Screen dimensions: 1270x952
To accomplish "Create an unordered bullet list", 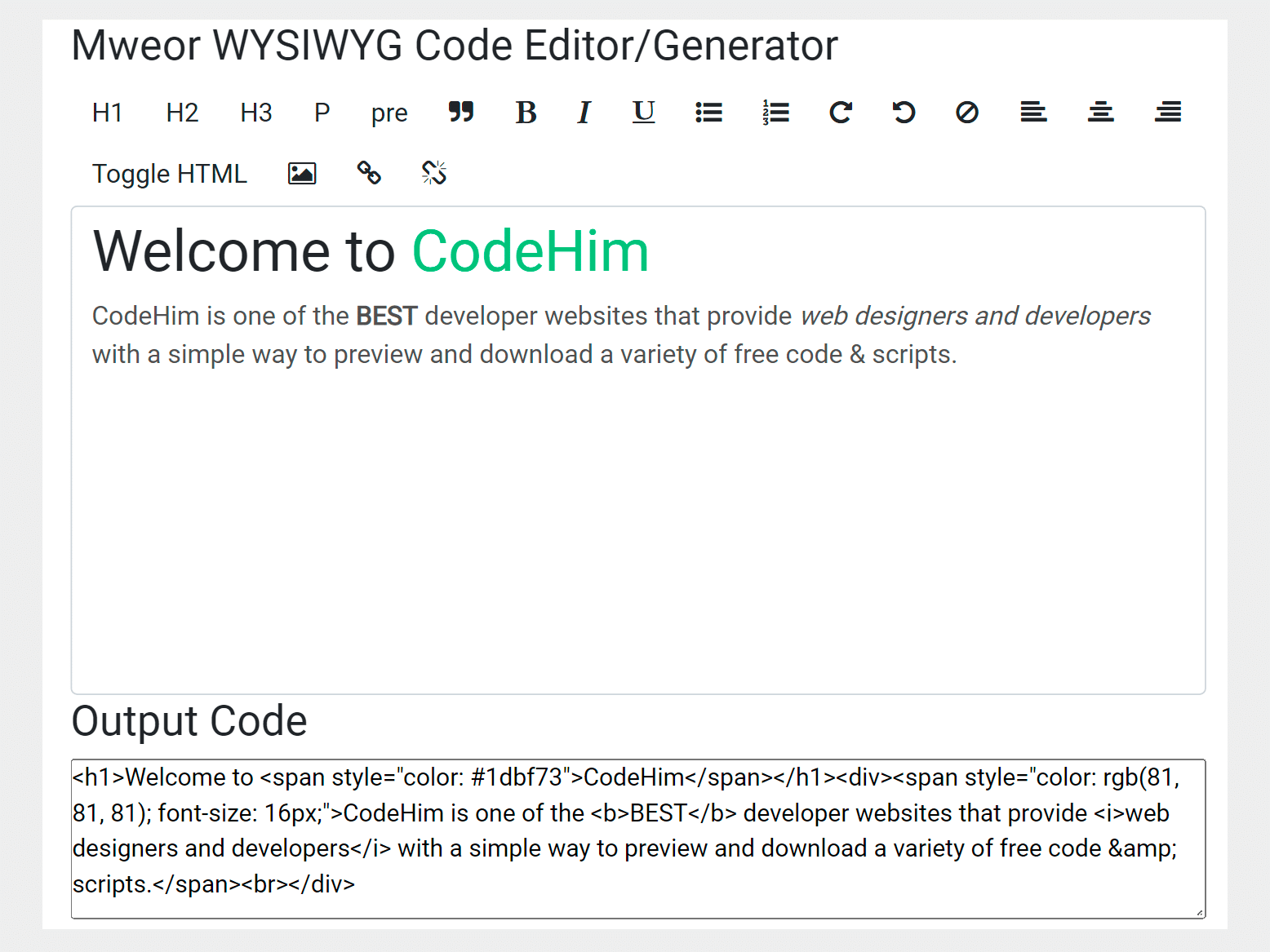I will tap(708, 113).
